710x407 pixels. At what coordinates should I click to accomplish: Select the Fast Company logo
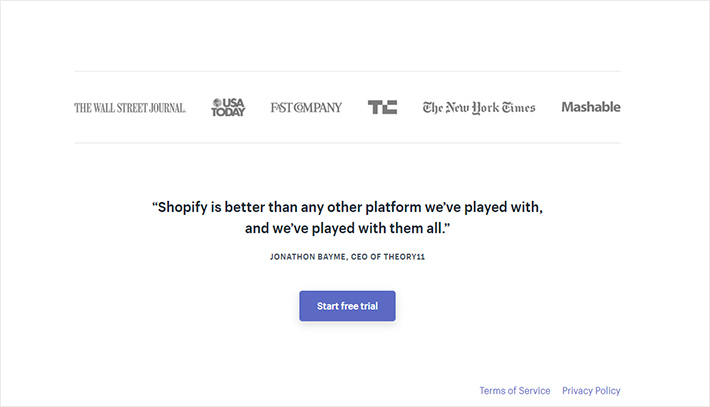(x=306, y=108)
